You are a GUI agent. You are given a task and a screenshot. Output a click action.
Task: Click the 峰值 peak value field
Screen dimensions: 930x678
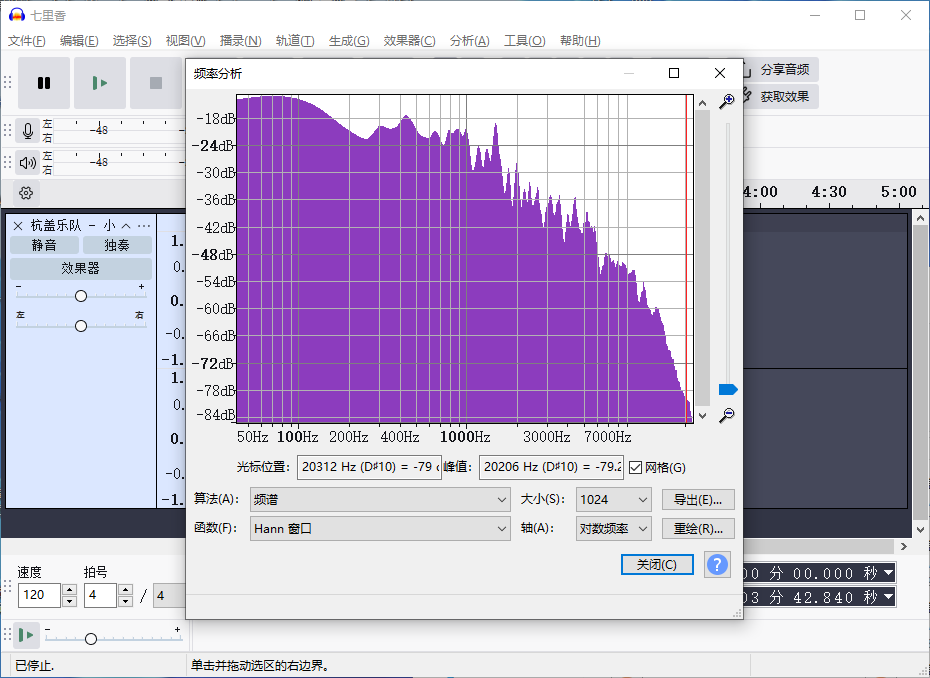(553, 466)
